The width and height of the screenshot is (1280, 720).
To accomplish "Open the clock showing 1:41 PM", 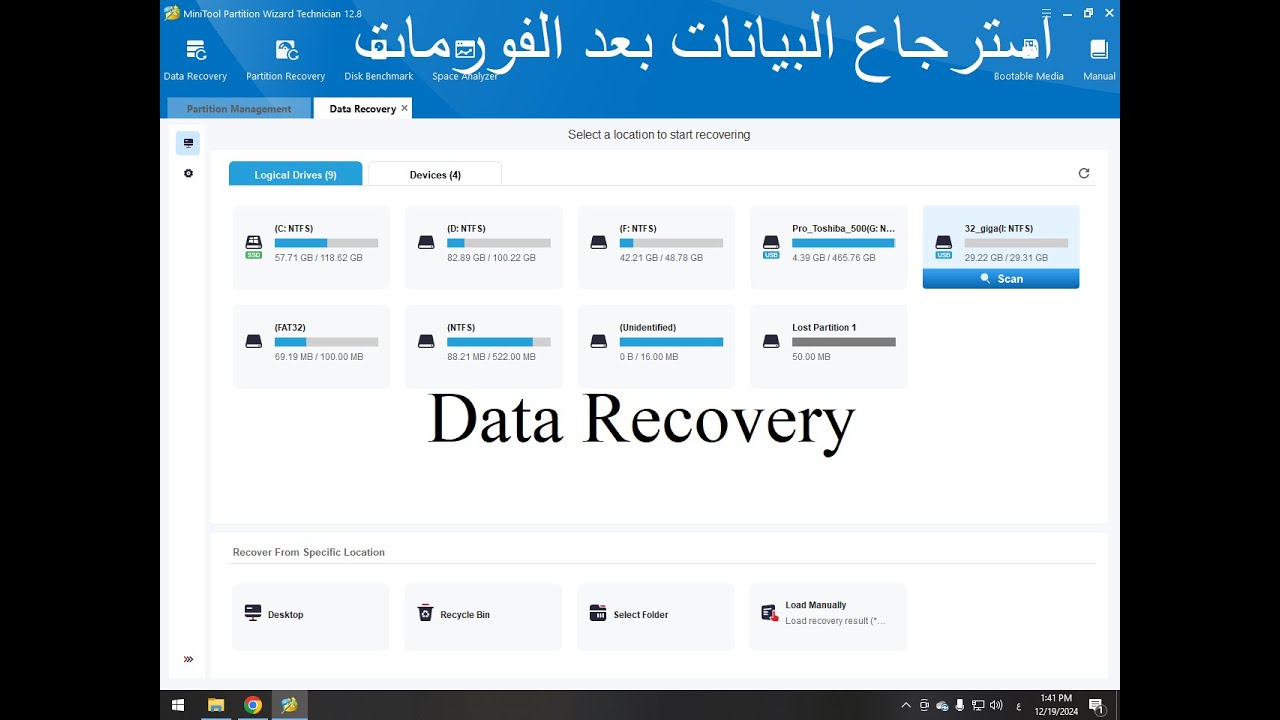I will point(1056,705).
